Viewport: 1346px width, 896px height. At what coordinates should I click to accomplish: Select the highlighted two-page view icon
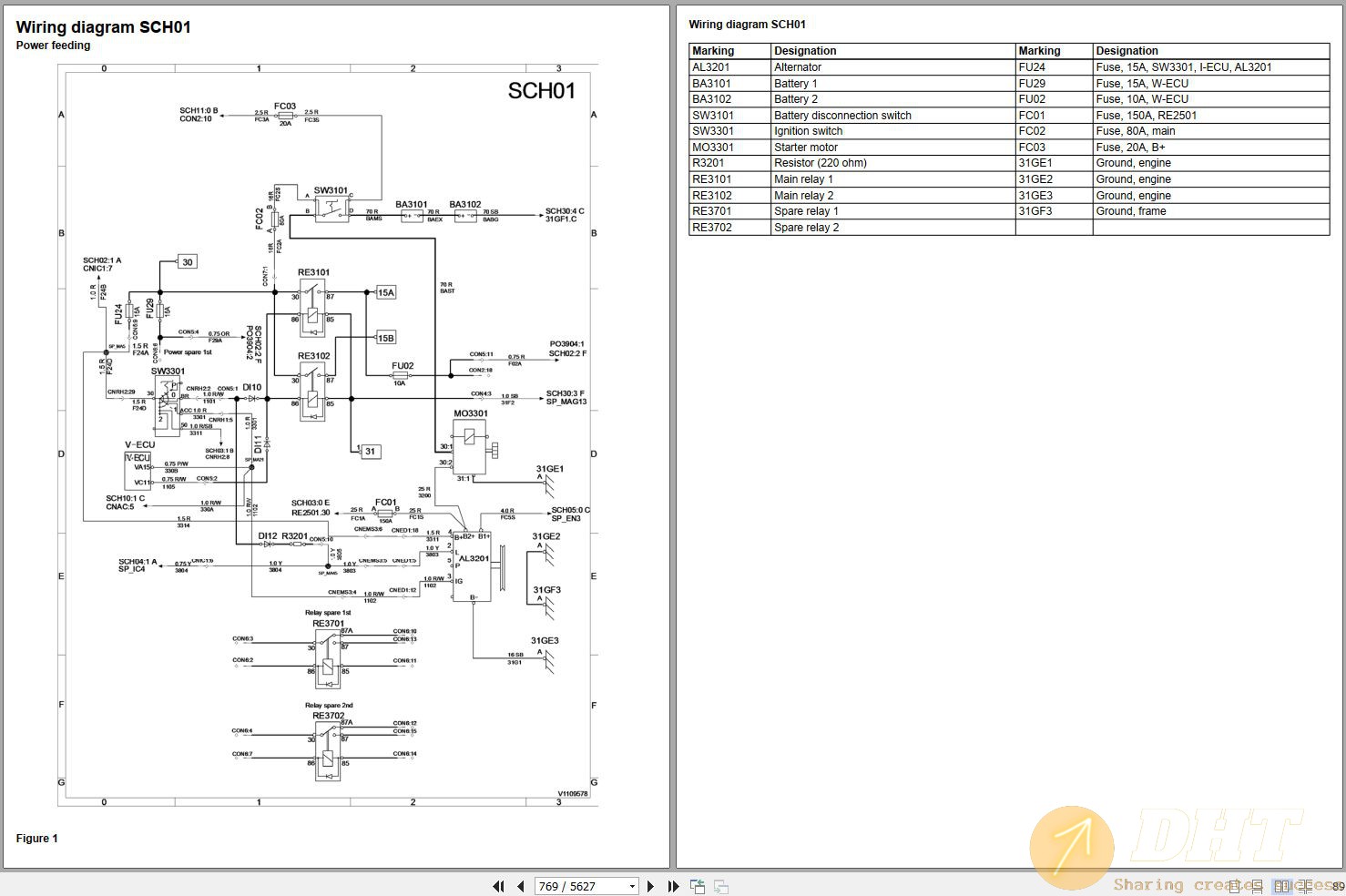point(1282,886)
